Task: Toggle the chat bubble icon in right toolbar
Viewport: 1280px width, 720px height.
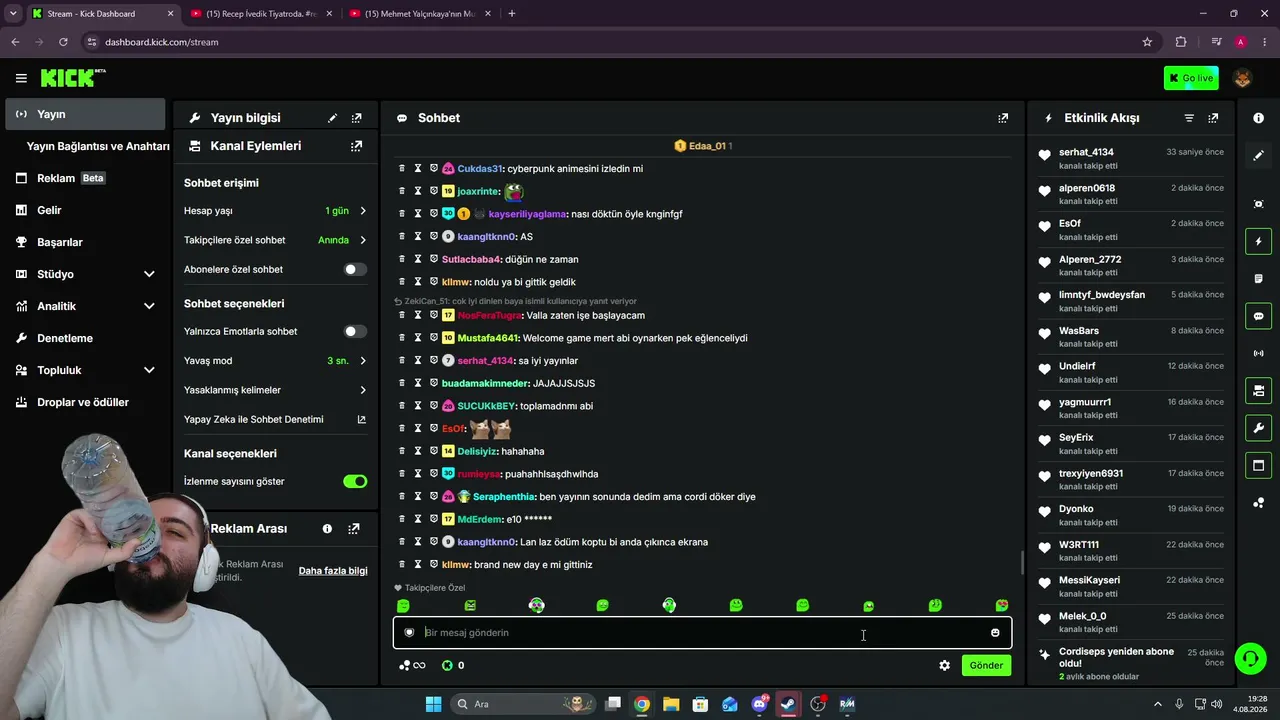Action: (1258, 316)
